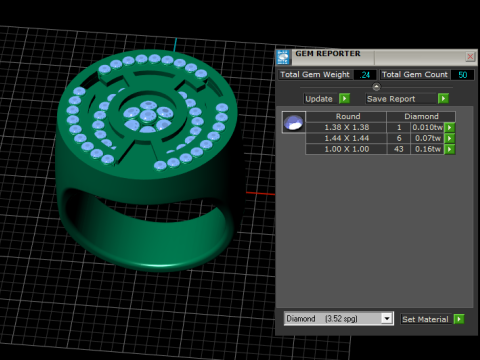The width and height of the screenshot is (480, 360).
Task: Click the Total Gem Weight label
Action: [315, 75]
